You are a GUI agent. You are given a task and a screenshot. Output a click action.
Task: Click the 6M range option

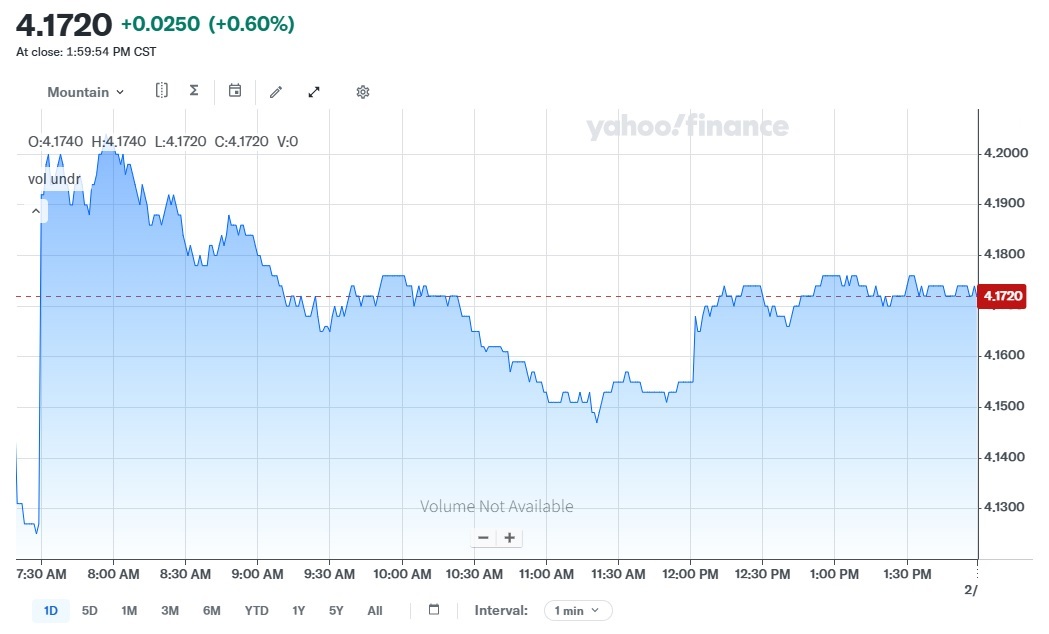[x=211, y=610]
